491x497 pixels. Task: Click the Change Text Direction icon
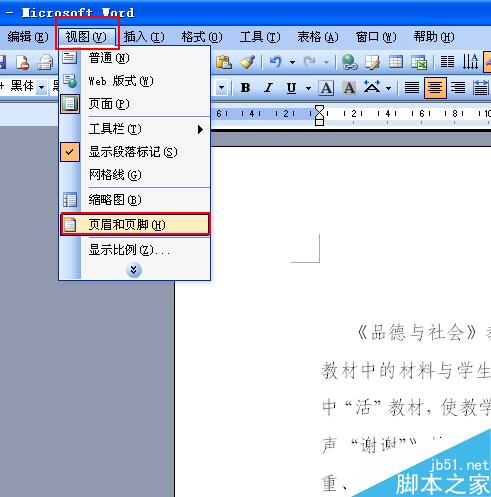click(470, 62)
